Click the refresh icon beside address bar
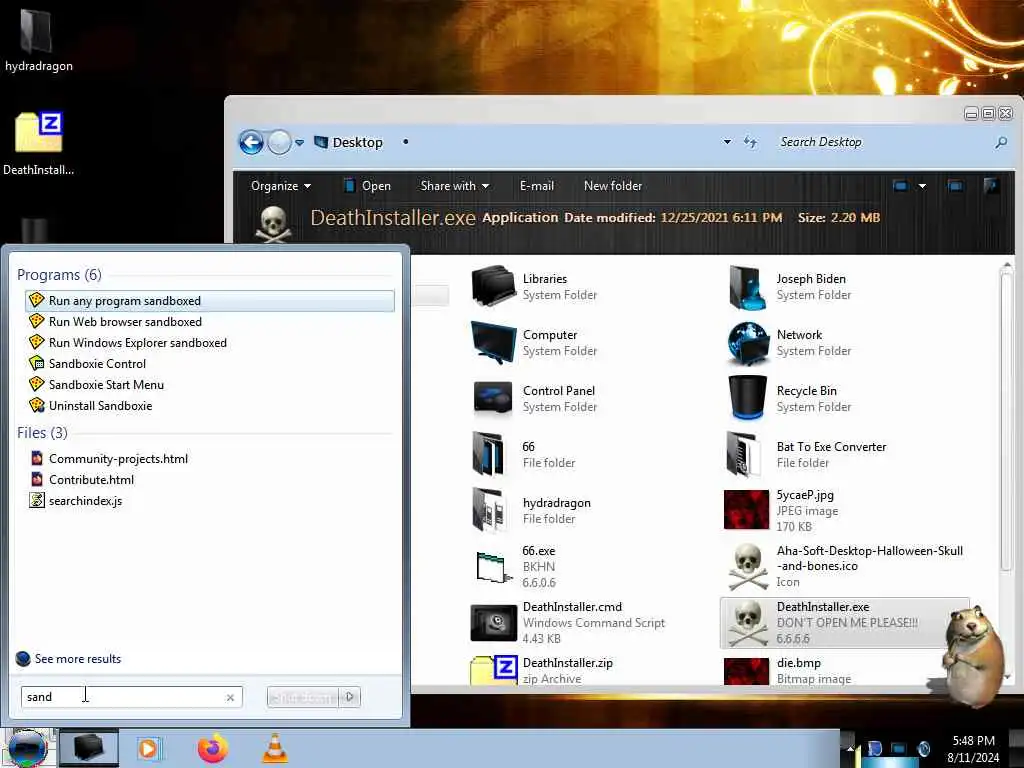 [750, 142]
